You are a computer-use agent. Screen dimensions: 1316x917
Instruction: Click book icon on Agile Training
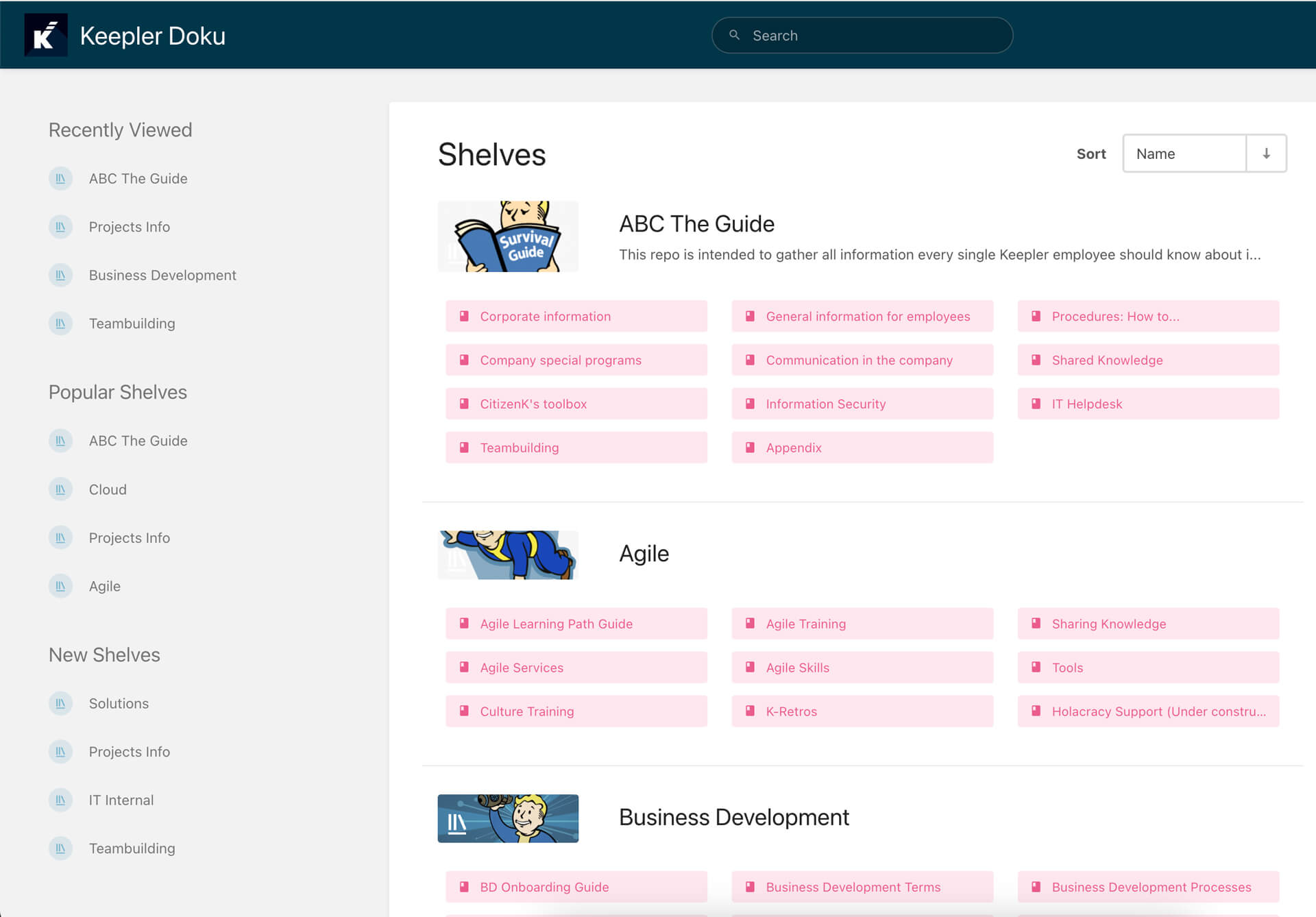pyautogui.click(x=750, y=624)
